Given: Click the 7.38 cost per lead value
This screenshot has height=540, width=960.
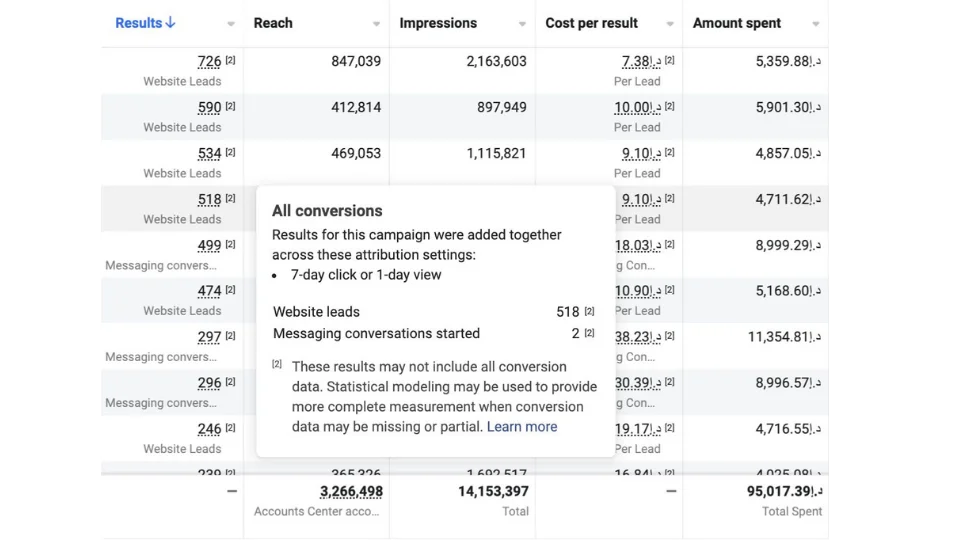Looking at the screenshot, I should click(x=641, y=61).
